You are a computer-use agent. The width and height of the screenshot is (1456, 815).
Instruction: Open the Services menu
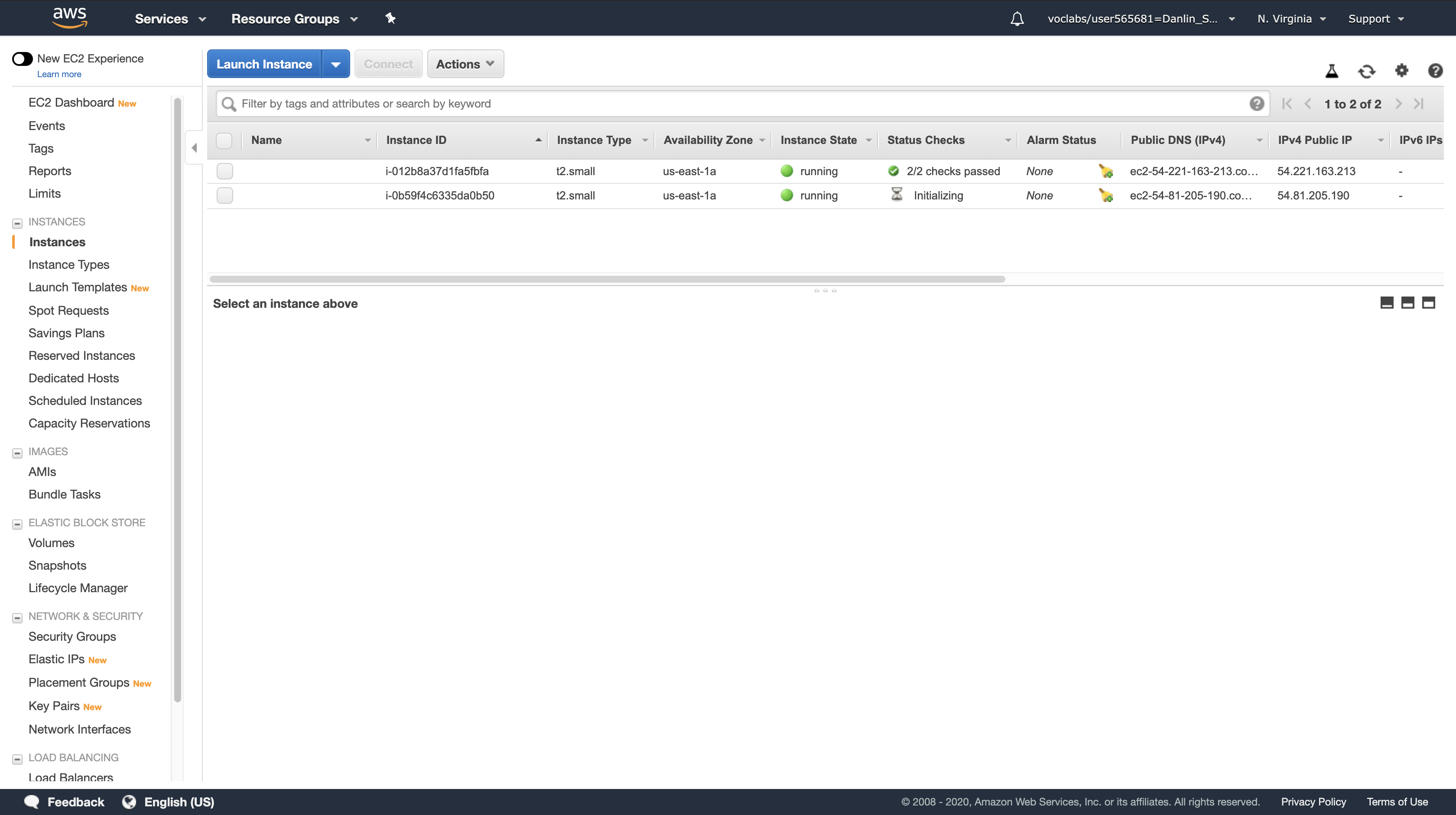point(169,19)
